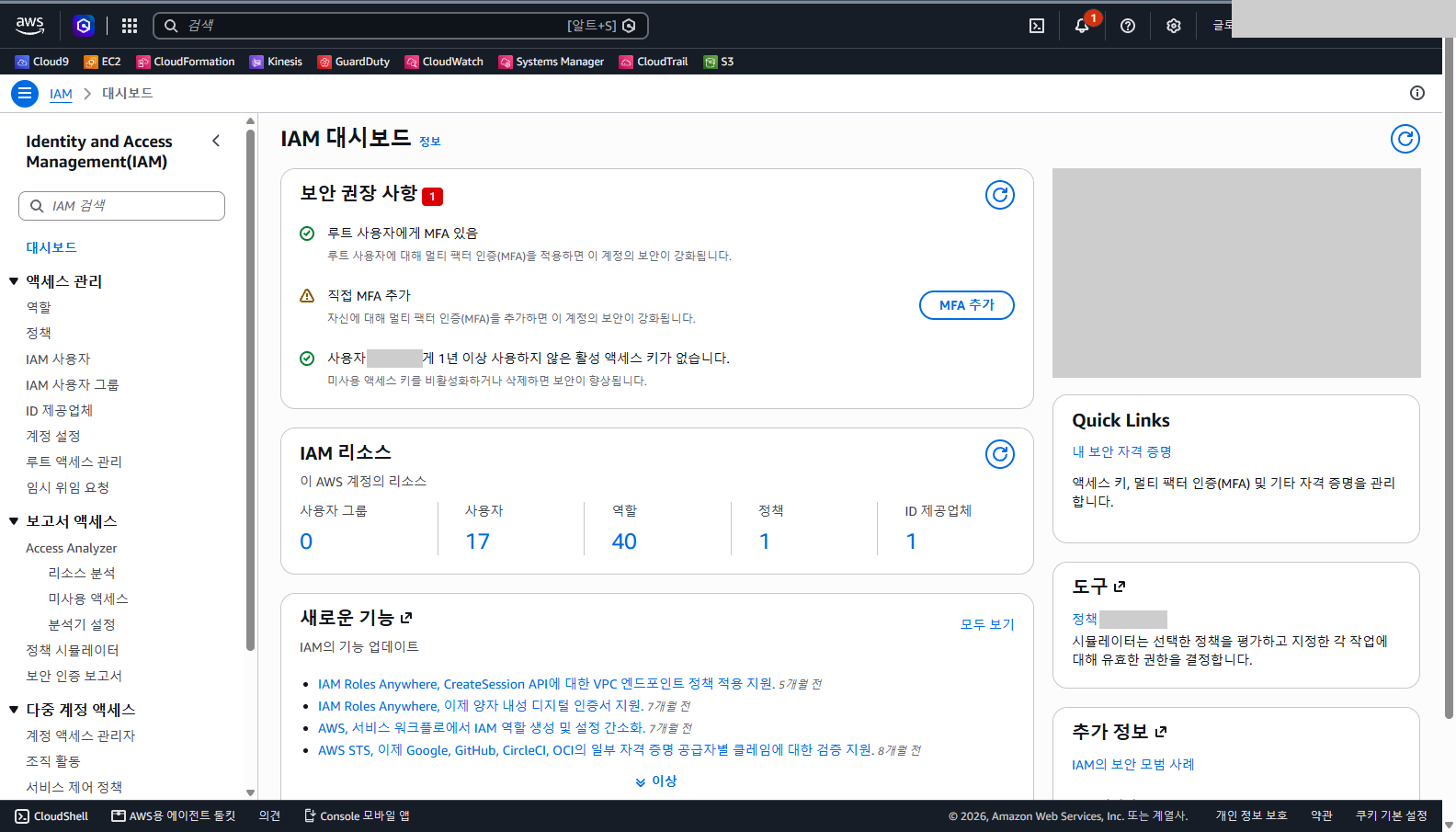Open the help question mark icon
1456x832 pixels.
pos(1128,26)
